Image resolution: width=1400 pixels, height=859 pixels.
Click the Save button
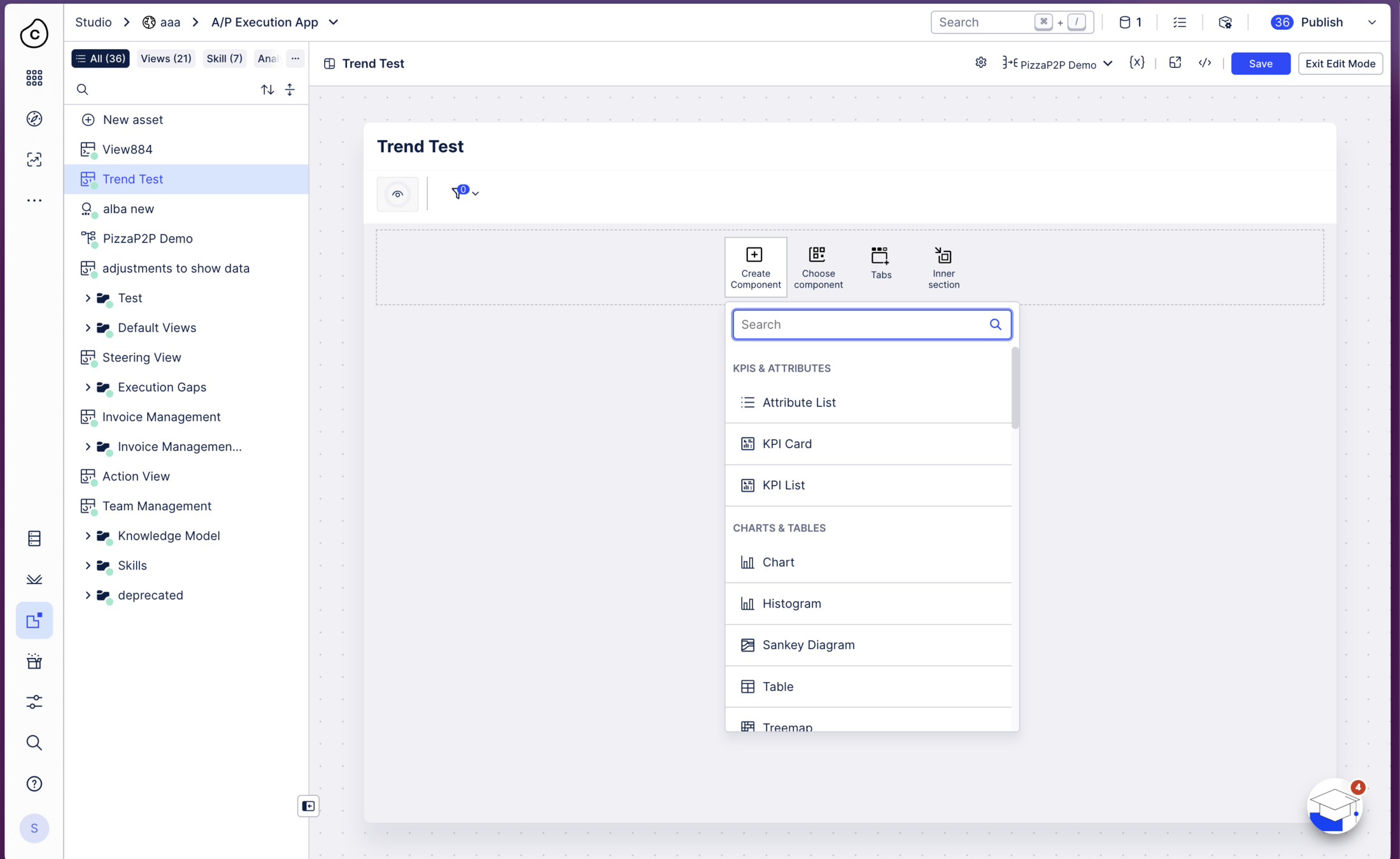tap(1260, 64)
